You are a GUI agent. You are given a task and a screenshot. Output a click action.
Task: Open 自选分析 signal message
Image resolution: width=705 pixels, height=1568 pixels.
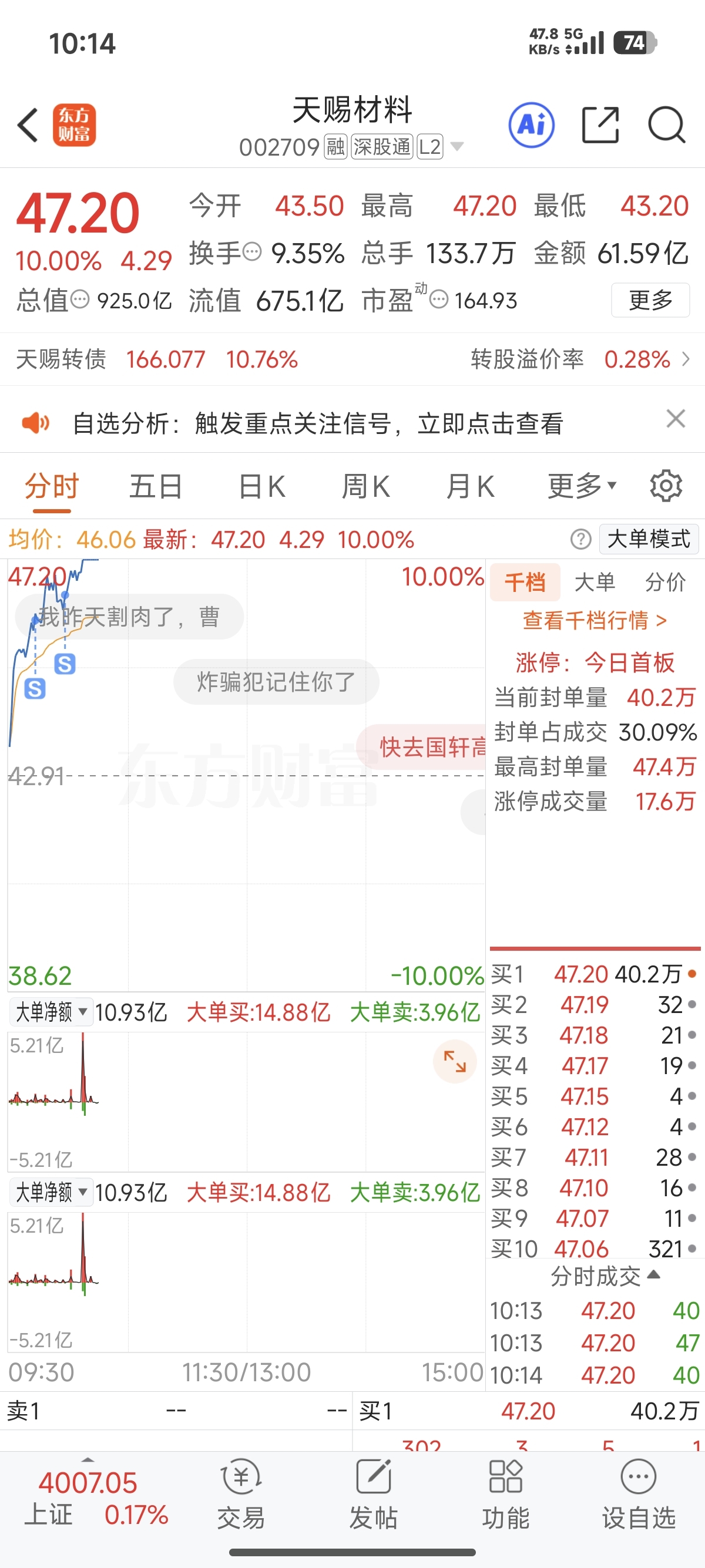(318, 423)
